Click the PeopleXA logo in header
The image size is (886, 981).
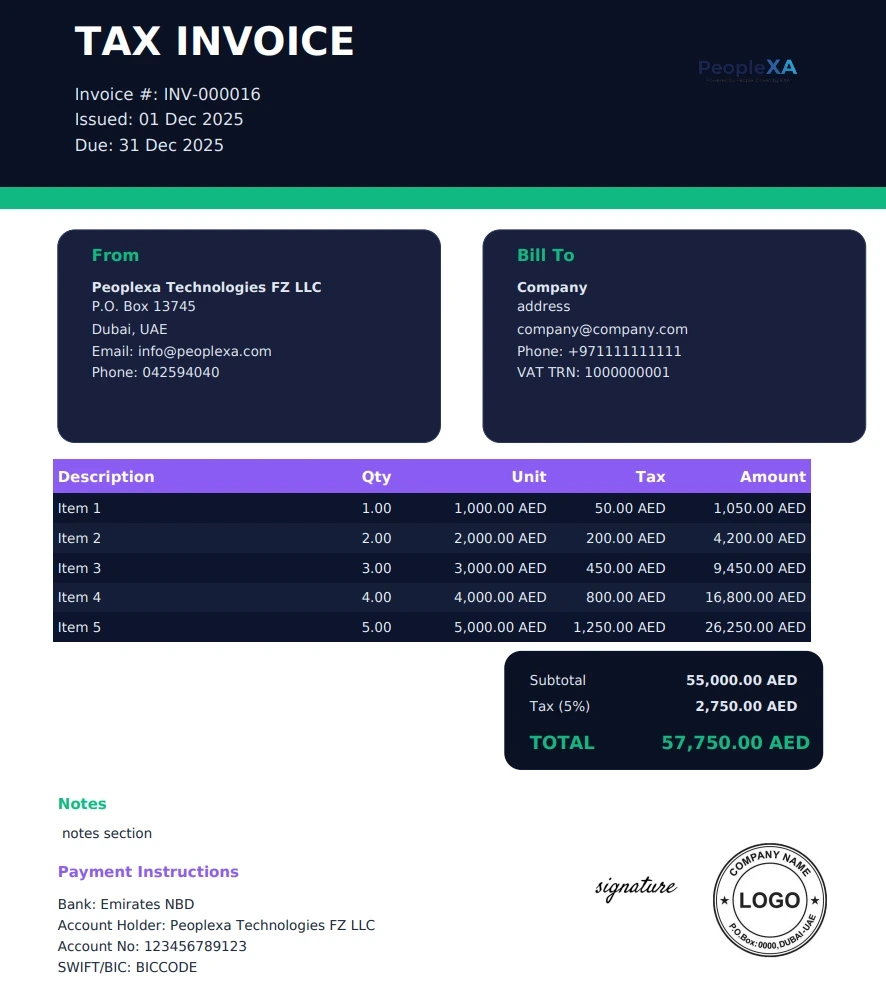[x=747, y=69]
